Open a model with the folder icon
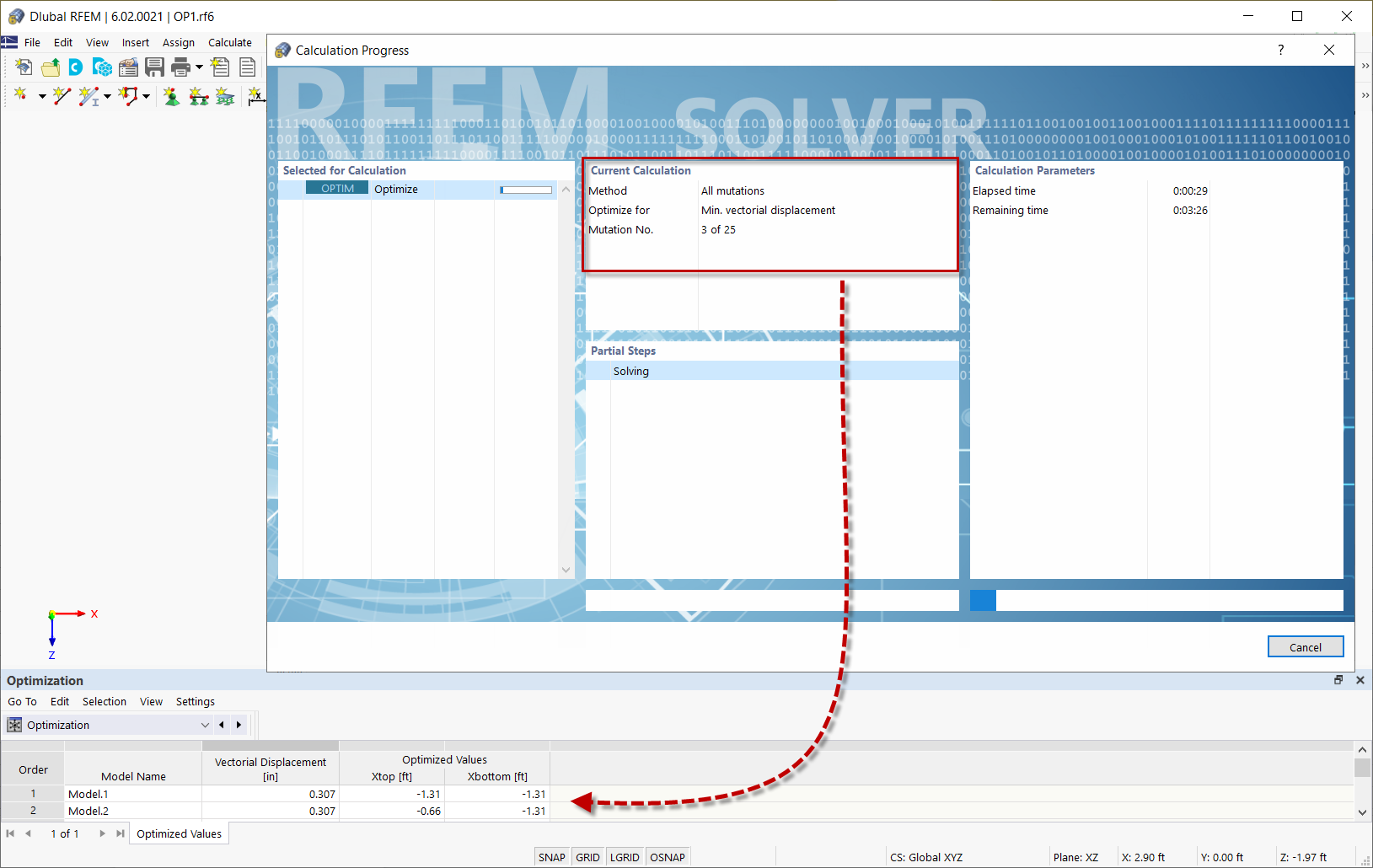The image size is (1373, 868). (x=51, y=67)
